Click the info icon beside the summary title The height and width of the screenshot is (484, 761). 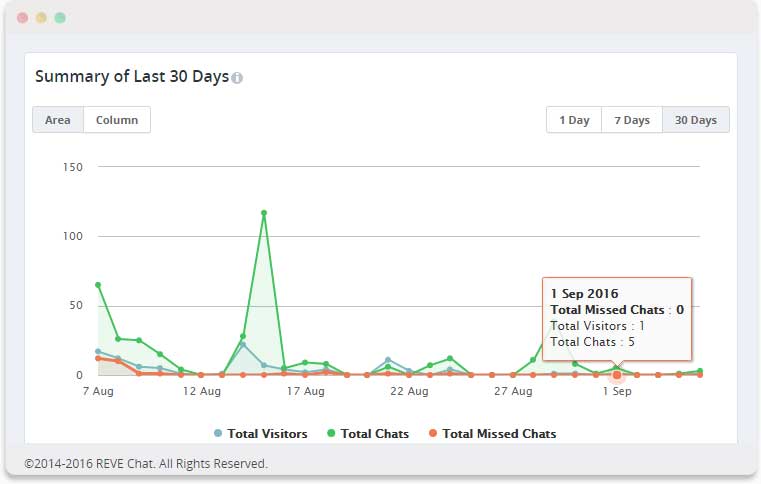click(237, 78)
